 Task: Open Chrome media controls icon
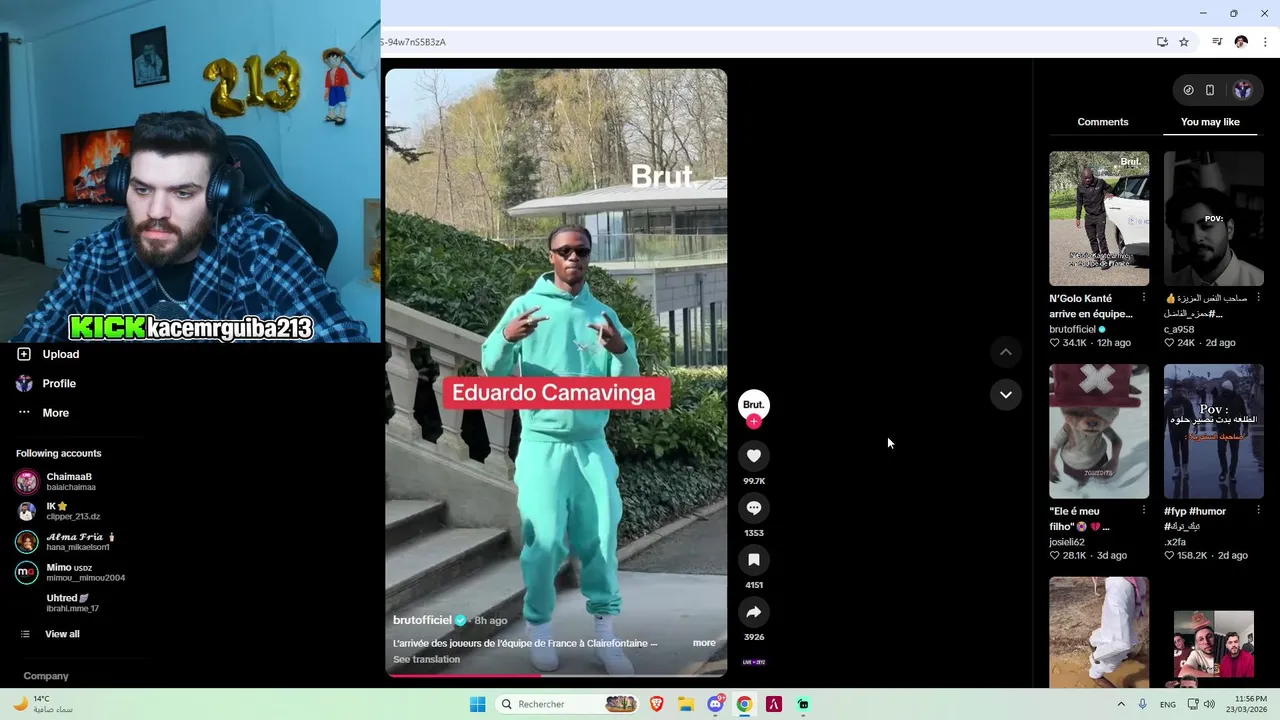pos(1217,42)
